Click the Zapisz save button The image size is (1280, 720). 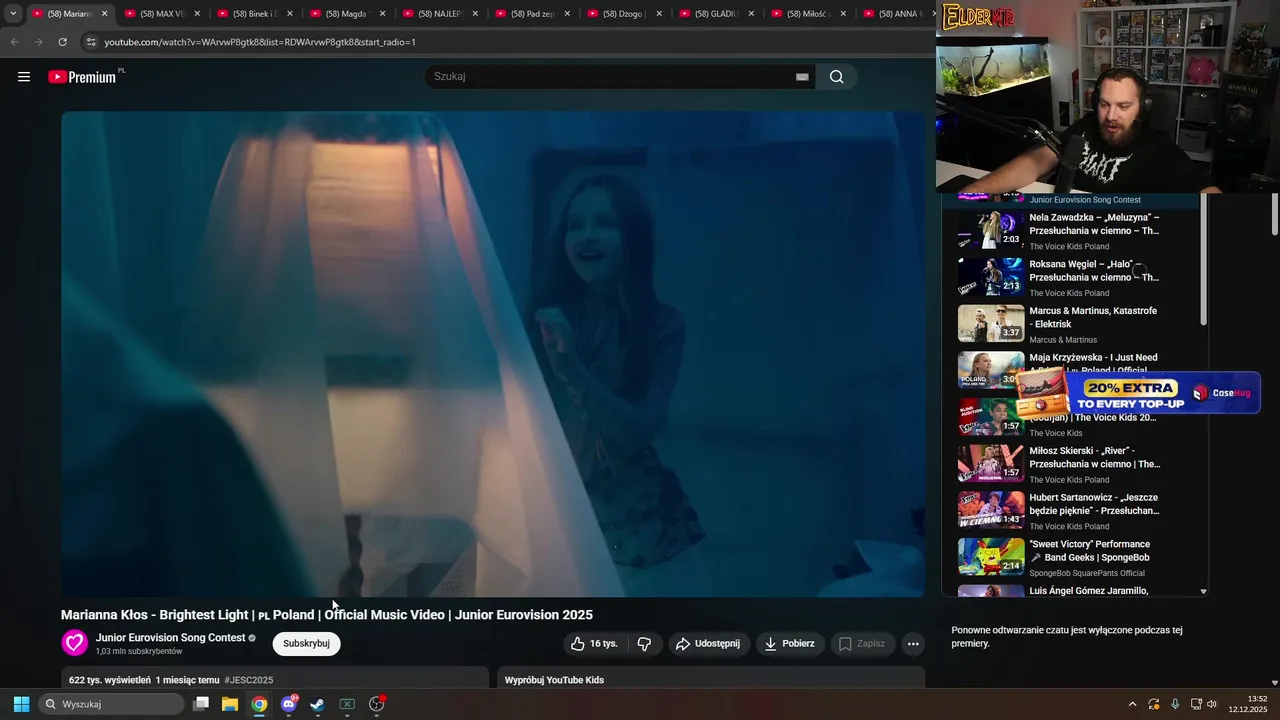862,644
